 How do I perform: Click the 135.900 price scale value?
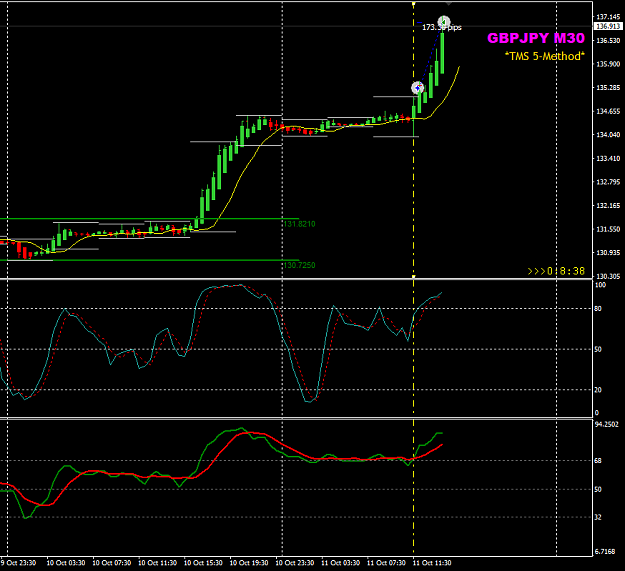(x=608, y=64)
